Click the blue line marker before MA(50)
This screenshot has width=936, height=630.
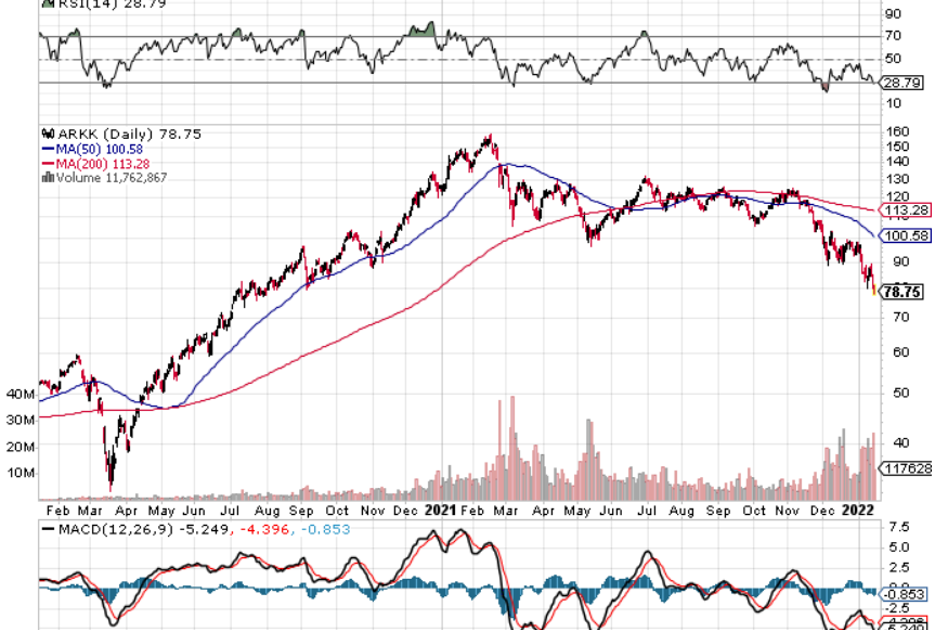pyautogui.click(x=45, y=148)
